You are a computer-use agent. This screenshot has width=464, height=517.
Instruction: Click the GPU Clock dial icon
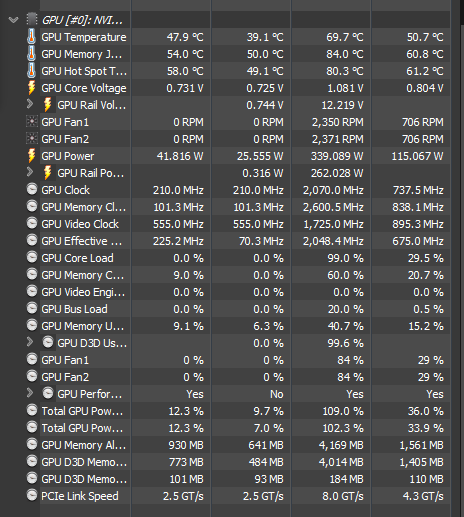tap(32, 189)
